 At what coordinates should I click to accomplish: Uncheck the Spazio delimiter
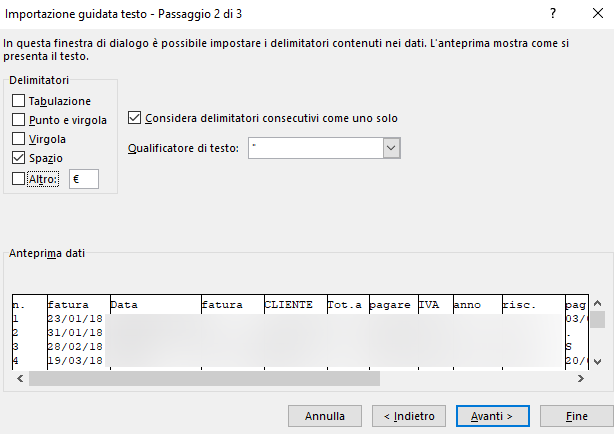(18, 158)
